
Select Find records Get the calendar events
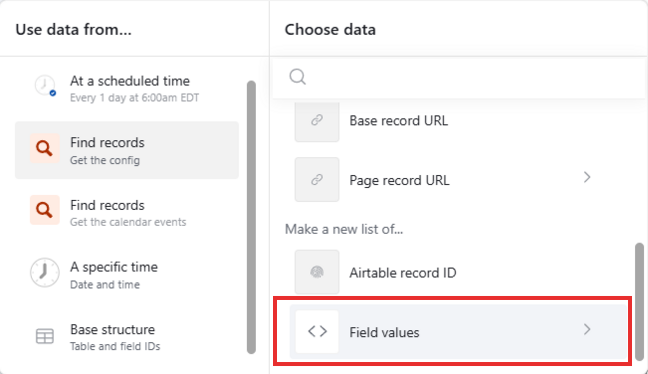pos(127,212)
